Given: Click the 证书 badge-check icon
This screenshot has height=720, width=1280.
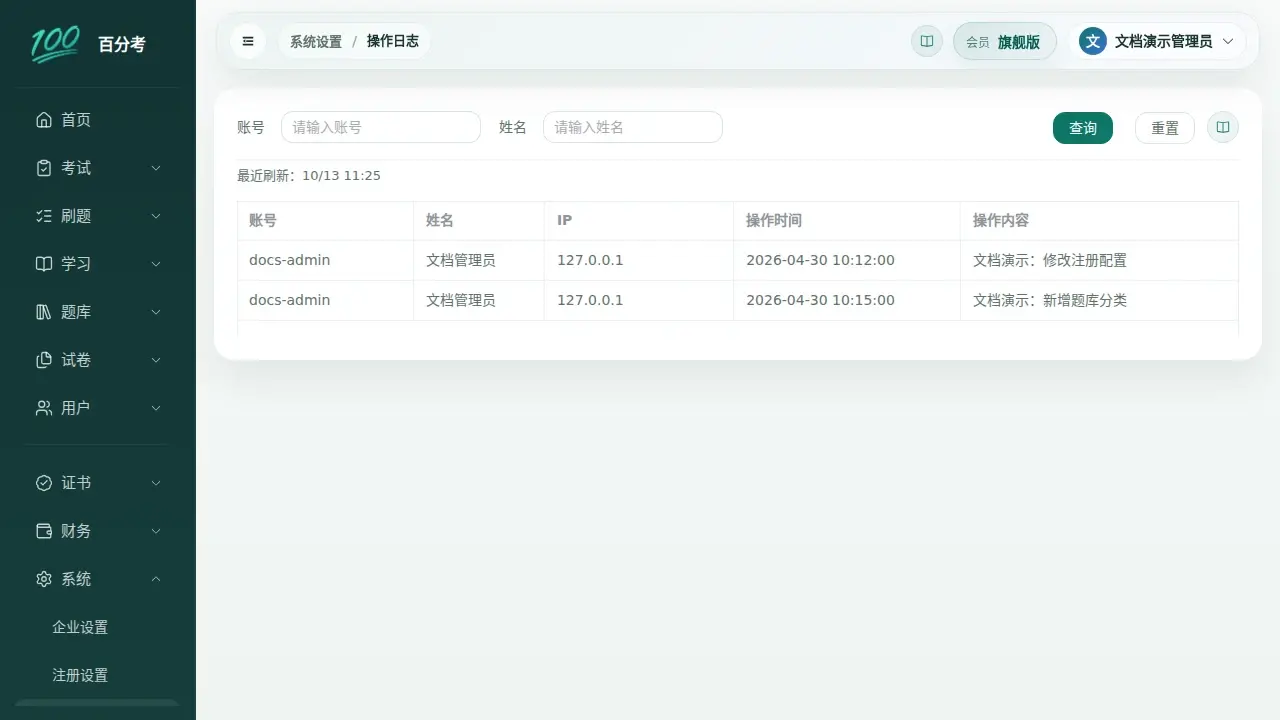Looking at the screenshot, I should pyautogui.click(x=44, y=483).
